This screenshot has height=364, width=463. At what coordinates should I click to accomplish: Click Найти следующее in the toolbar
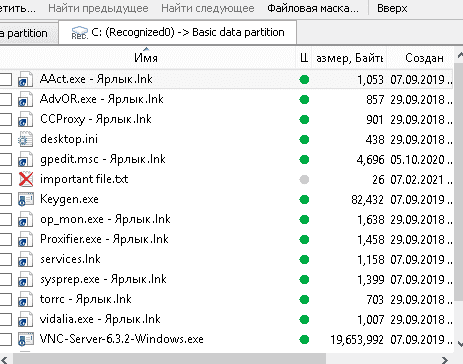(x=208, y=8)
